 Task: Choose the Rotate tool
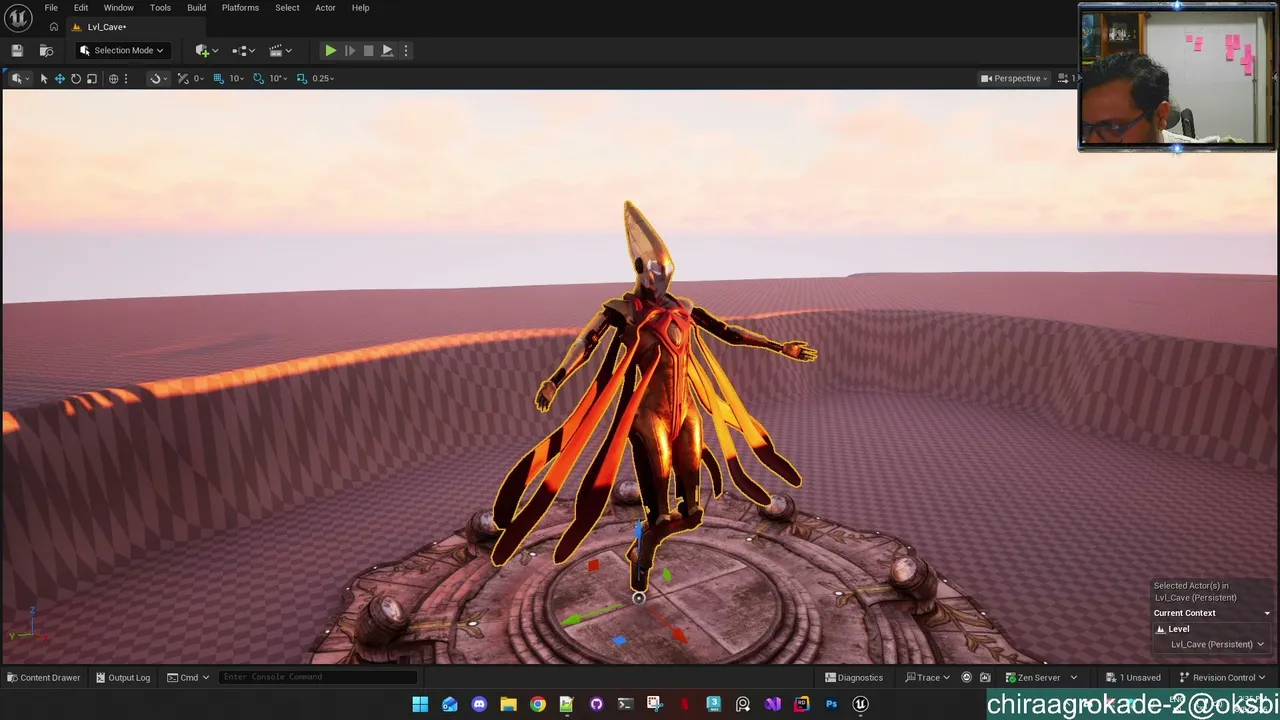(x=76, y=78)
